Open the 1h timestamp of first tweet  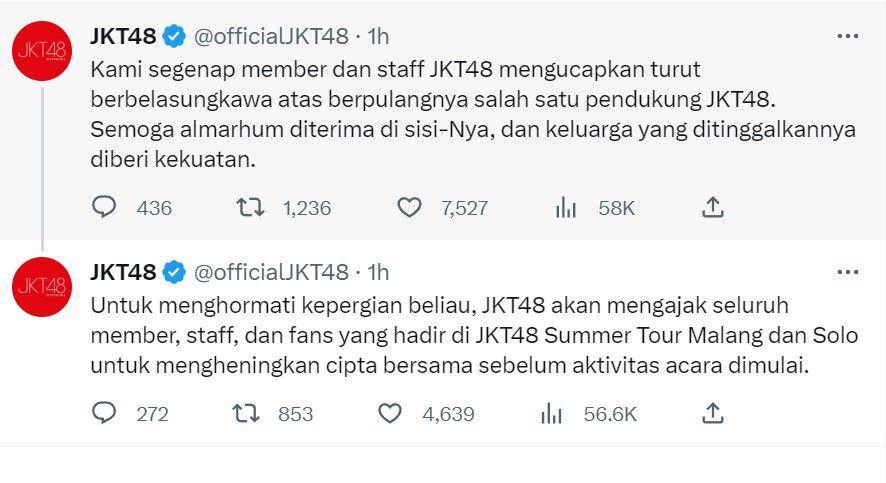(378, 36)
